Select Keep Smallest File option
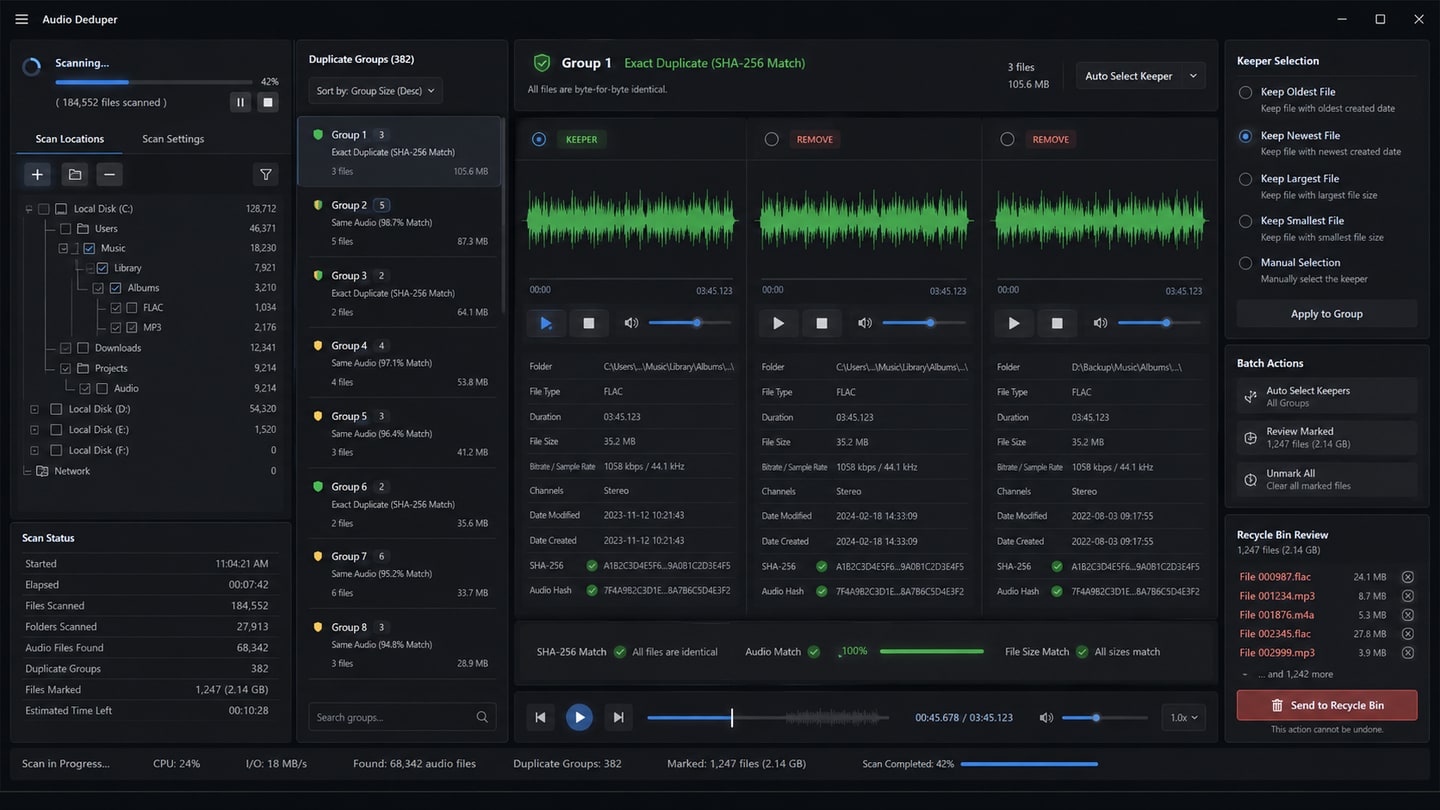 click(1245, 221)
